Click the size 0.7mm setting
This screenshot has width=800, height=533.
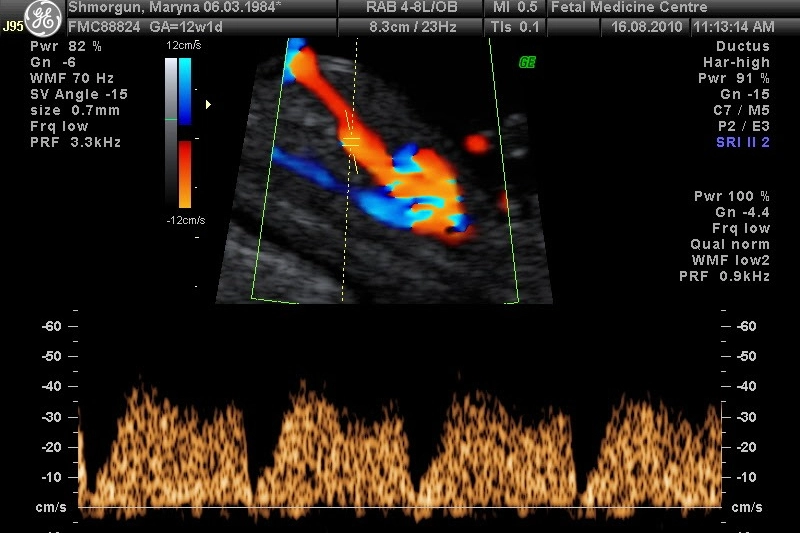click(x=75, y=110)
